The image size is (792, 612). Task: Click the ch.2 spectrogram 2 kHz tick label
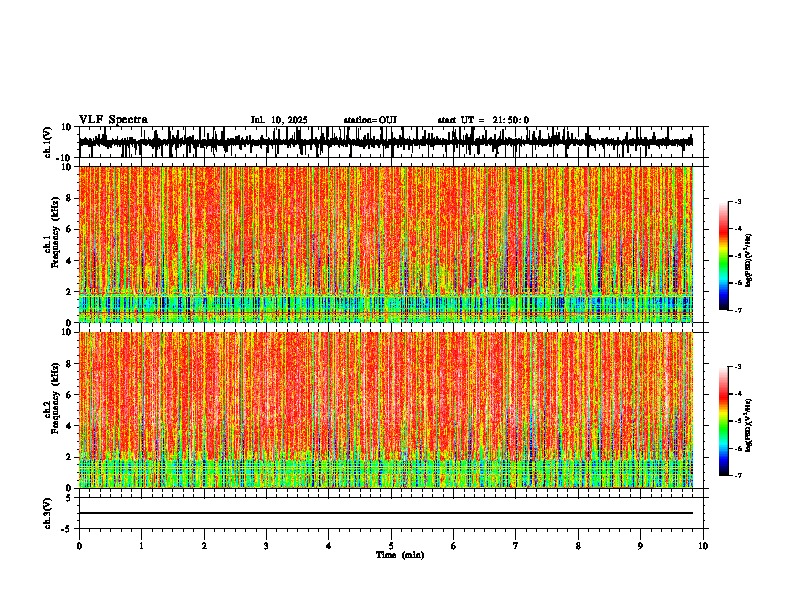coord(69,457)
